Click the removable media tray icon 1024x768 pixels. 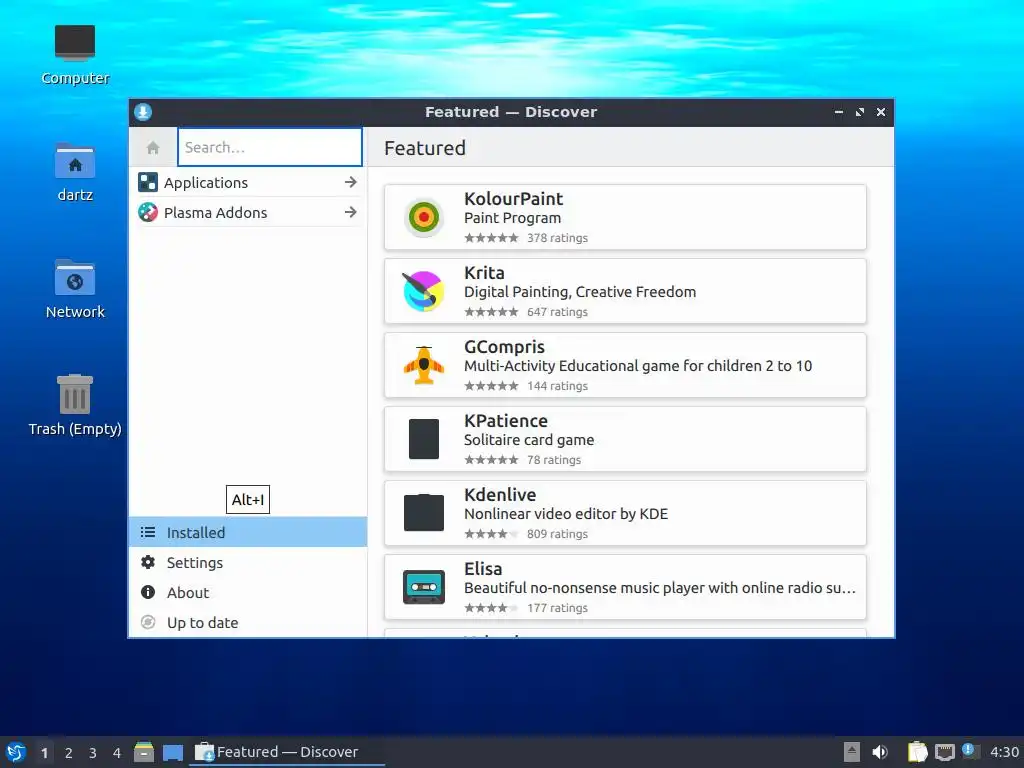[851, 752]
